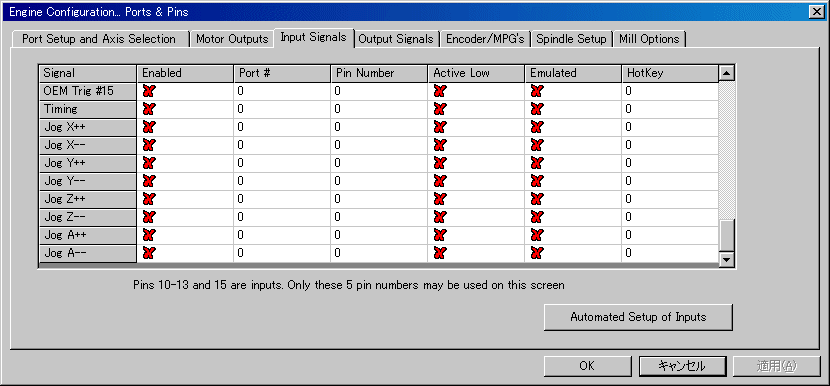Image resolution: width=830 pixels, height=386 pixels.
Task: Enable the Jog Y++ signal
Action: (149, 163)
